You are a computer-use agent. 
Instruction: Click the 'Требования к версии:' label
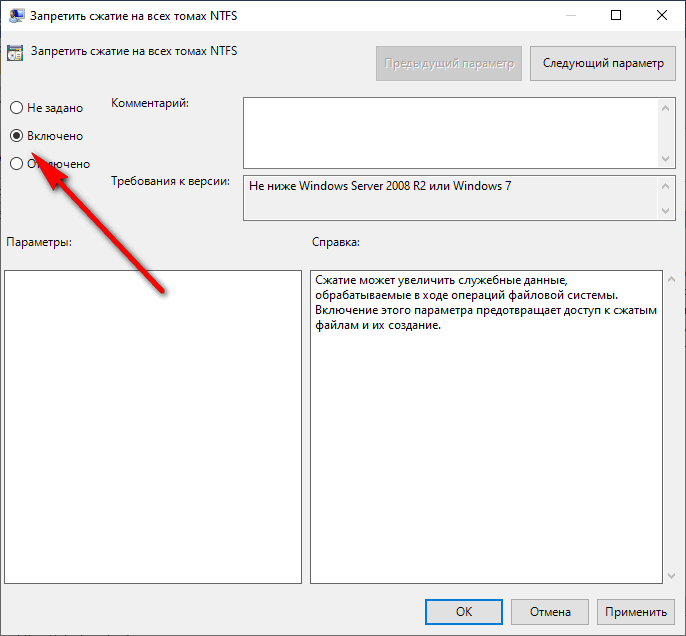pyautogui.click(x=170, y=181)
